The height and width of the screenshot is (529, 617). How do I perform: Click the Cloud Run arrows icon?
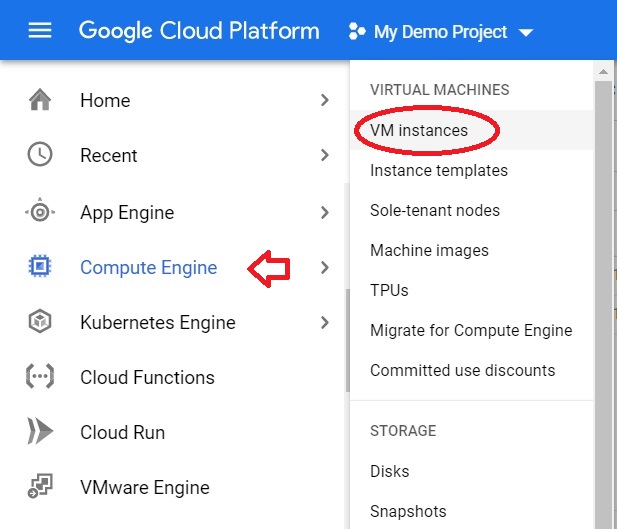click(40, 431)
